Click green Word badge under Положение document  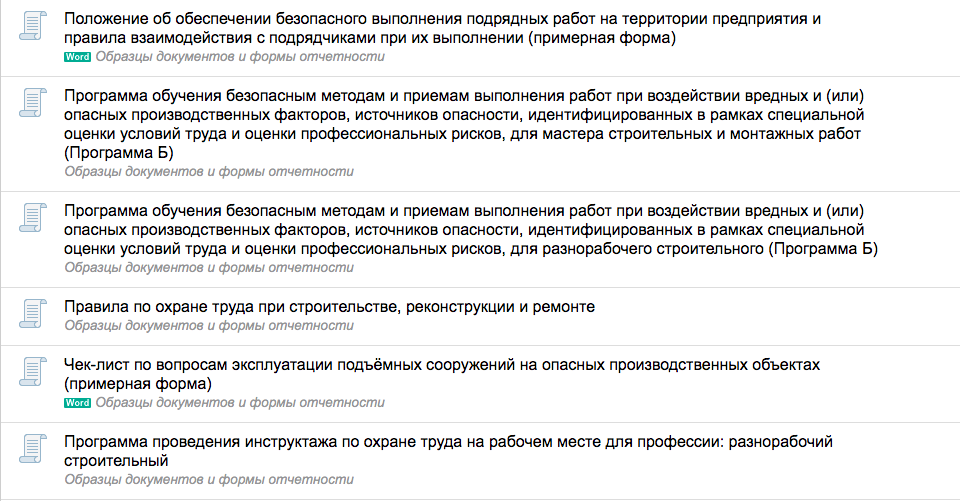coord(77,57)
